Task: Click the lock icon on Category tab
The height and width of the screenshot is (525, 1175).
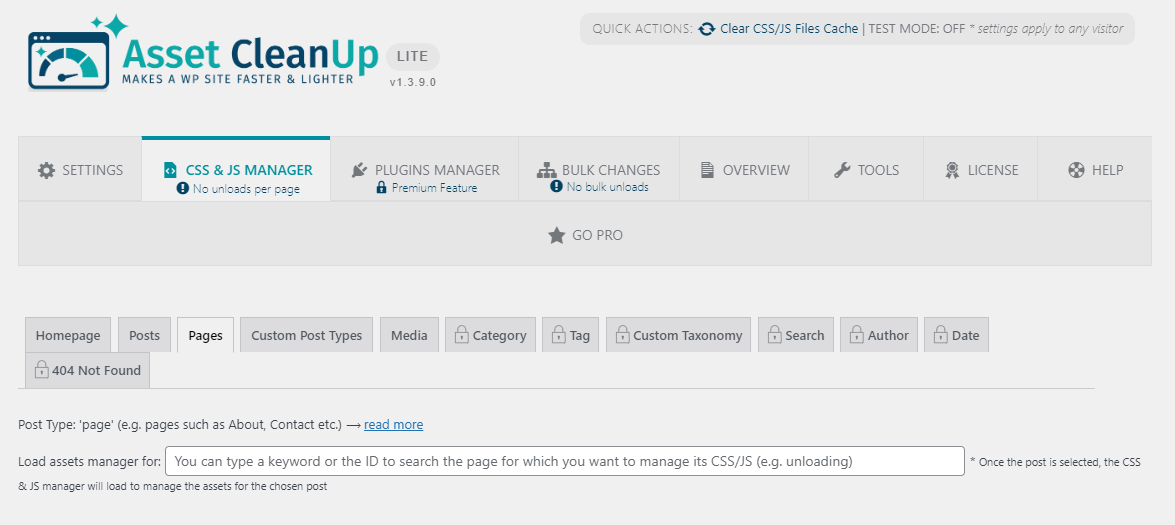Action: [461, 335]
